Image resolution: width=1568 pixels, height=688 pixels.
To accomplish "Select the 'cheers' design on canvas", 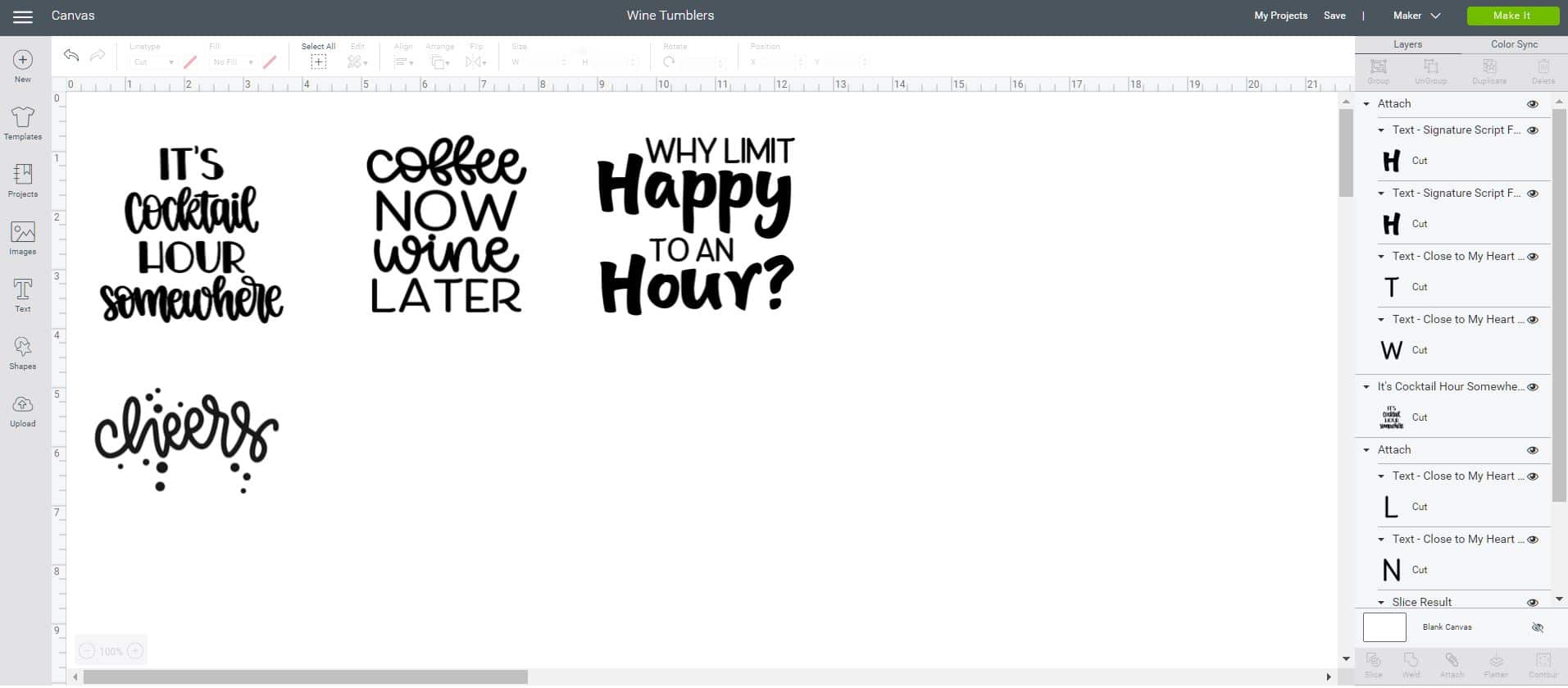I will click(187, 440).
